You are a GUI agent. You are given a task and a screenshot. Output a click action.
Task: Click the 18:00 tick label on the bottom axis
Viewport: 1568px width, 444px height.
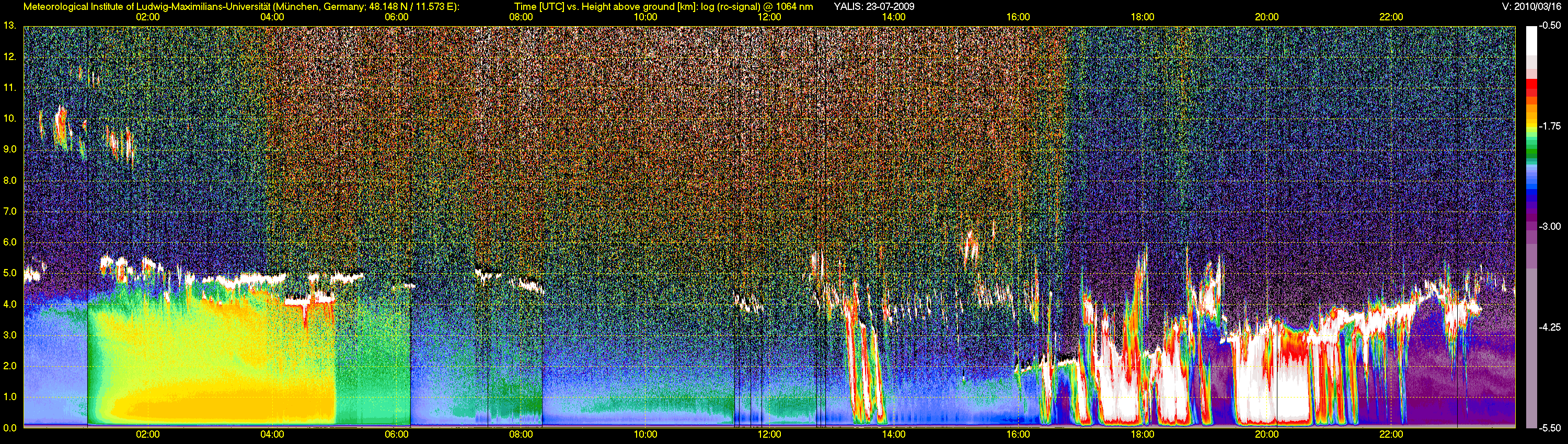click(x=1143, y=434)
